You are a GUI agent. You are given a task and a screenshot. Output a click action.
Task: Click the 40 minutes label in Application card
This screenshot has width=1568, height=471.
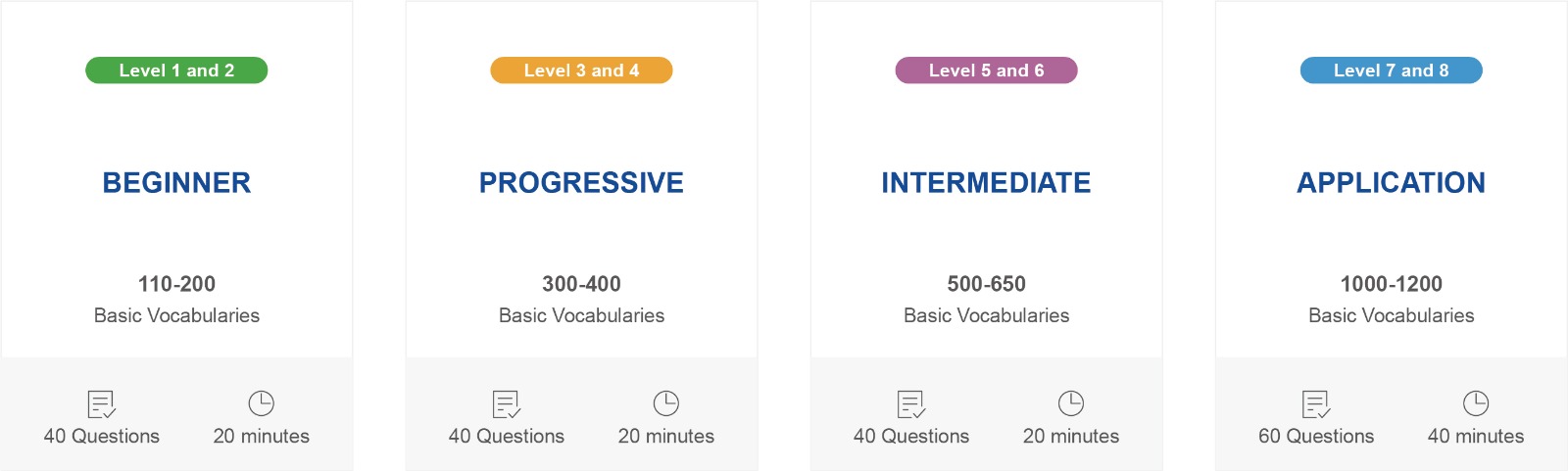tap(1476, 437)
